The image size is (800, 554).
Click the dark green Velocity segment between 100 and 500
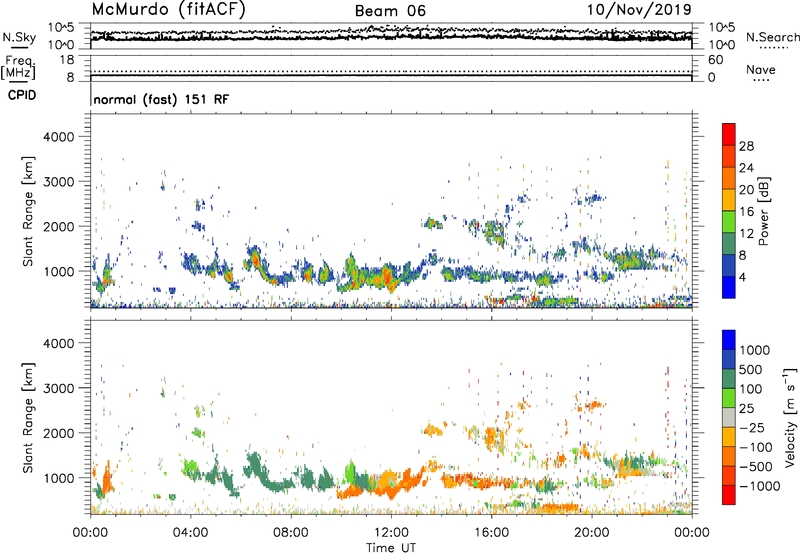pyautogui.click(x=729, y=379)
